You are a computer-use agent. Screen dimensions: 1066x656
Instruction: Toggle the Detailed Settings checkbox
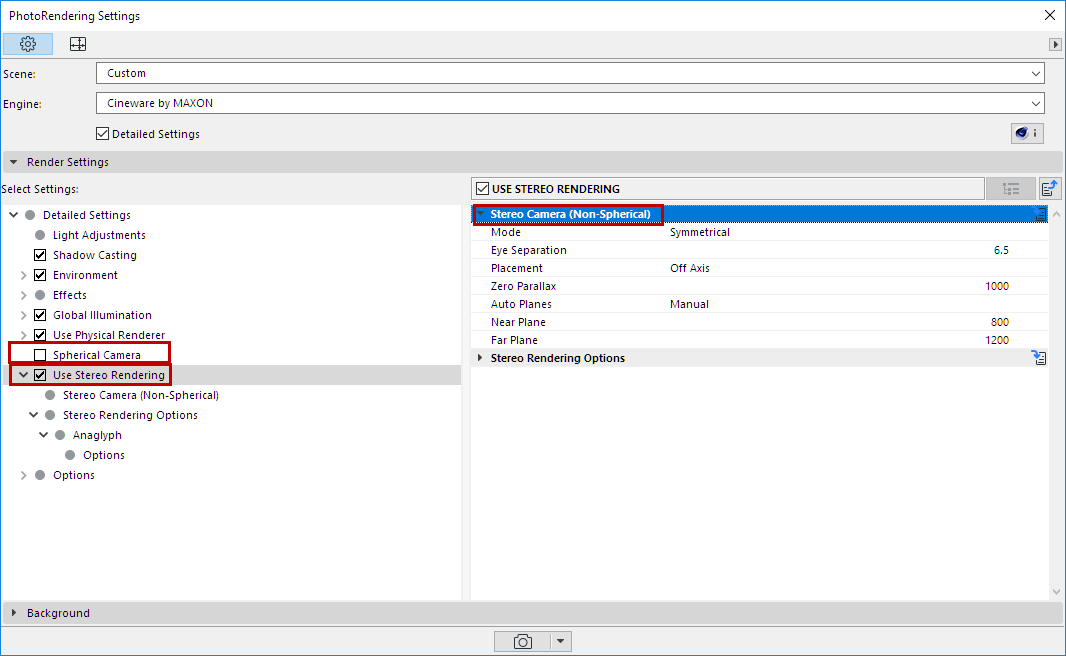(x=103, y=134)
